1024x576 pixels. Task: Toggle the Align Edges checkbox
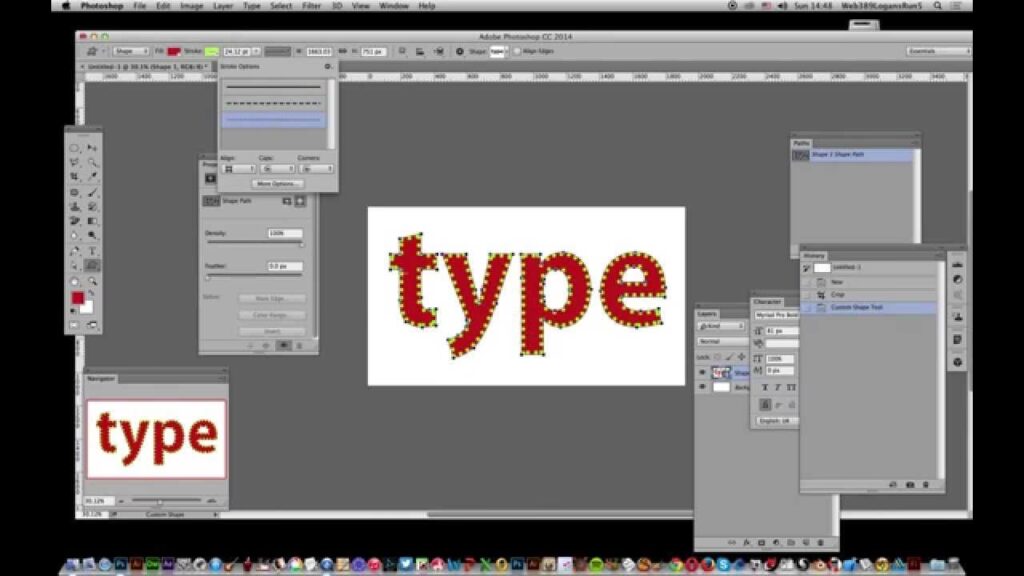click(517, 51)
